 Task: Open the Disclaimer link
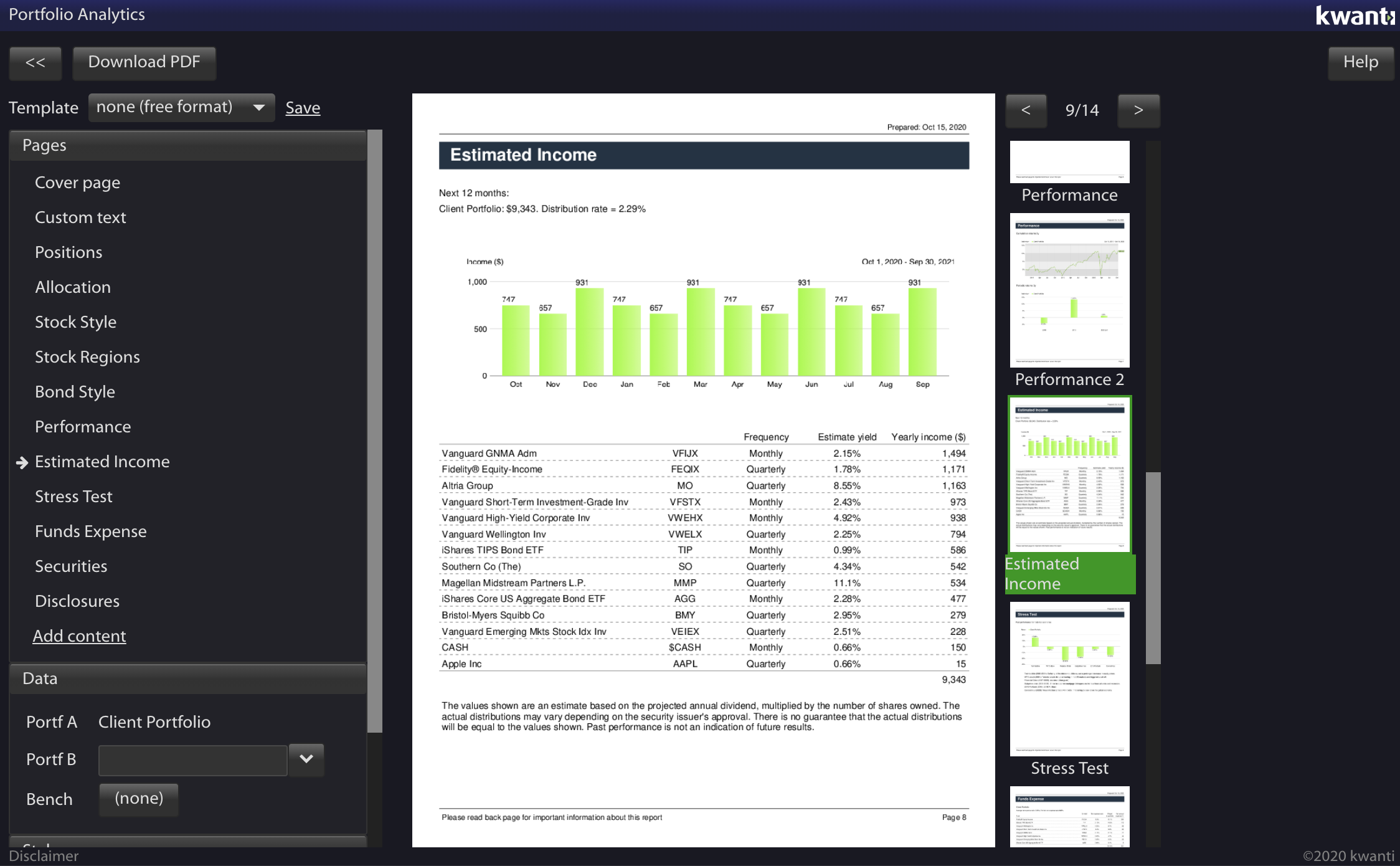44,856
